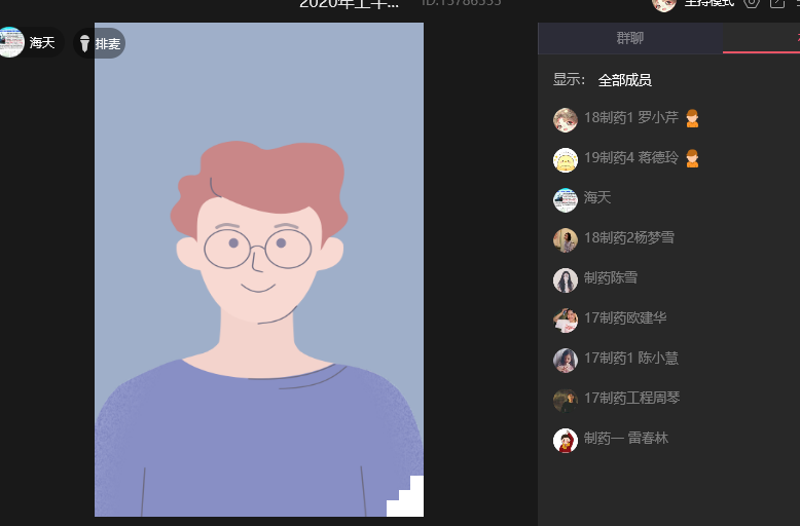This screenshot has height=526, width=800.
Task: Click the orange admin badge next to 蒋德玲
Action: 692,159
